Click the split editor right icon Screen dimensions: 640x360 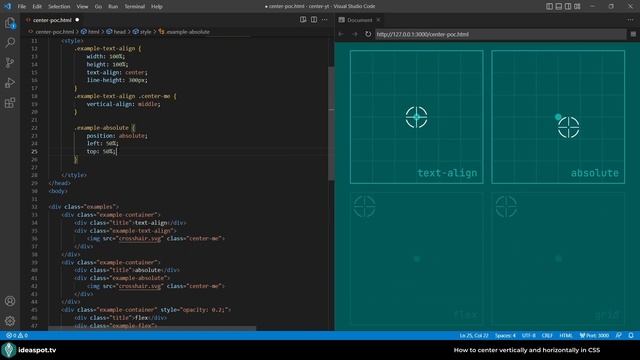tap(314, 20)
